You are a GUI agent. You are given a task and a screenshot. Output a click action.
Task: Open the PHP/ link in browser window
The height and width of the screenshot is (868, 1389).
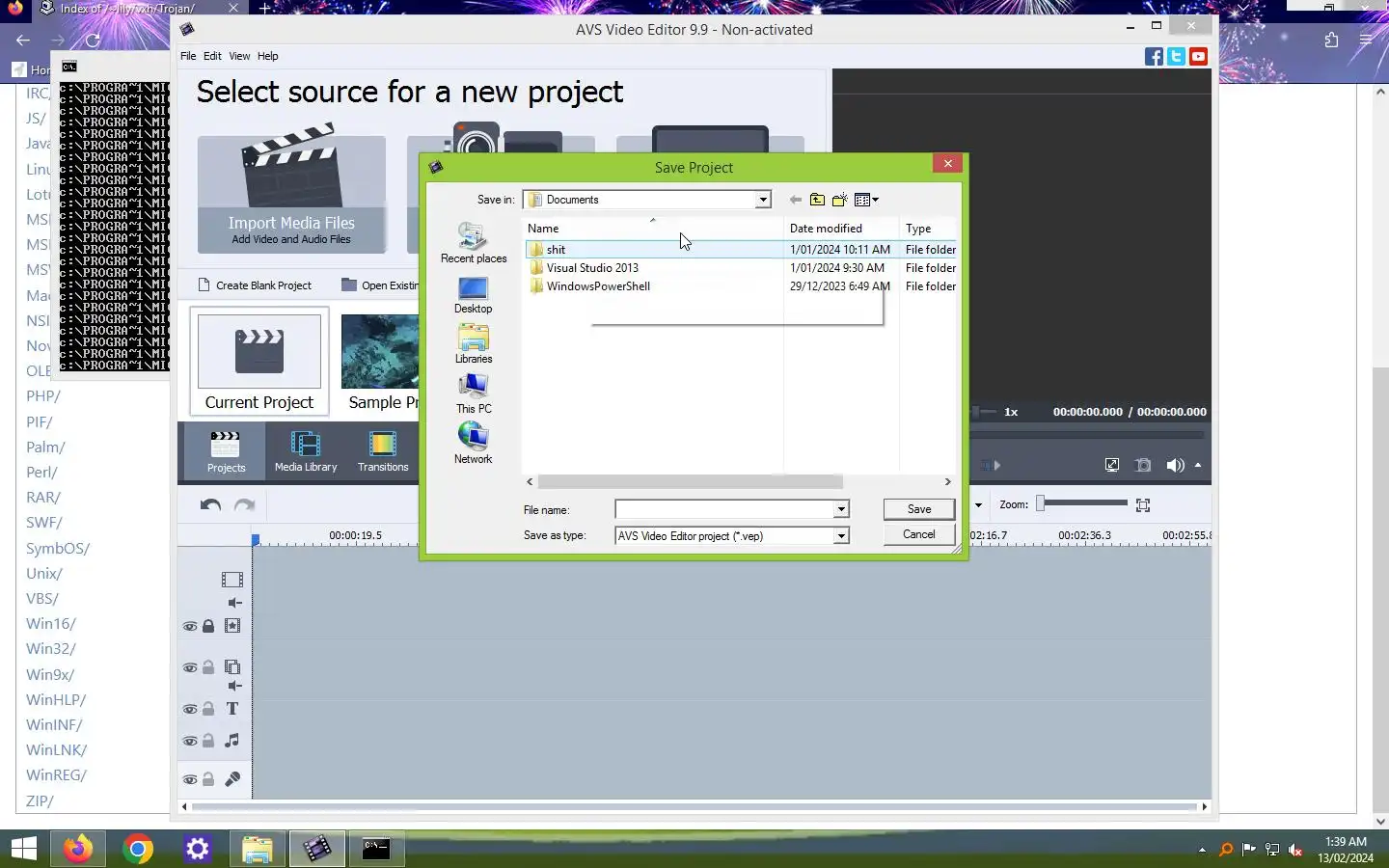pos(43,395)
